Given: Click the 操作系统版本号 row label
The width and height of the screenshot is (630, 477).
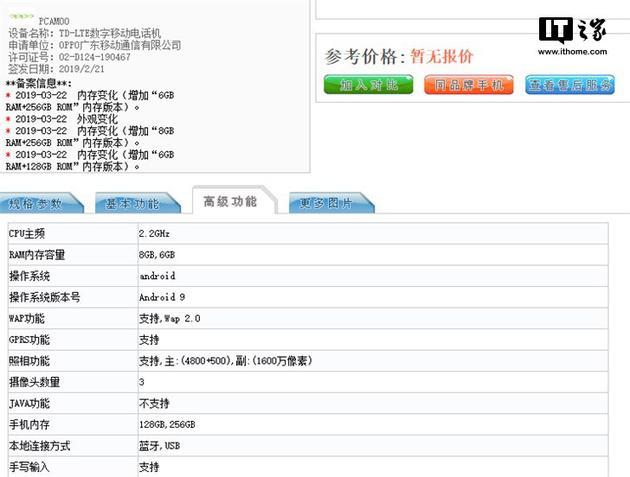Looking at the screenshot, I should coord(45,297).
